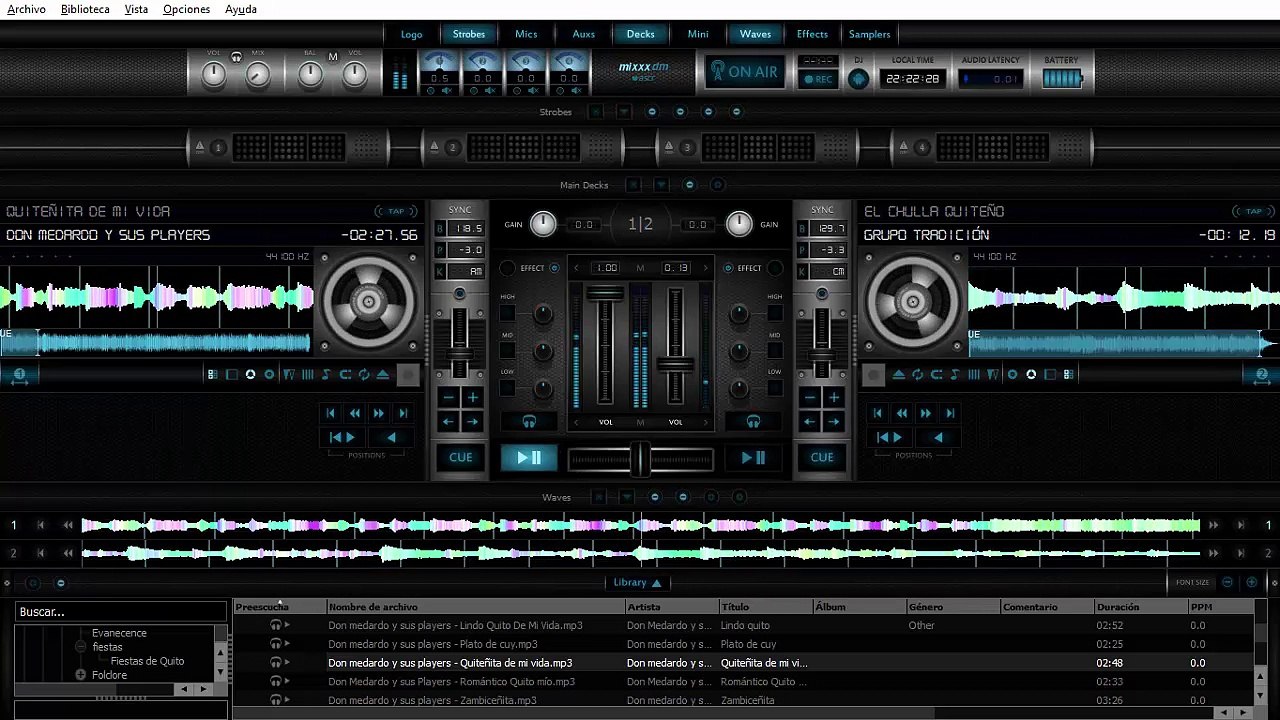Click the play/pause button for deck 2
Screen dimensions: 1280x720
click(753, 458)
